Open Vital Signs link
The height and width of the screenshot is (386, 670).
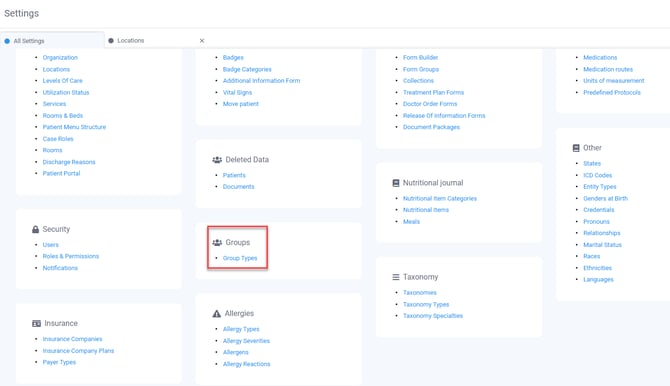tap(237, 92)
